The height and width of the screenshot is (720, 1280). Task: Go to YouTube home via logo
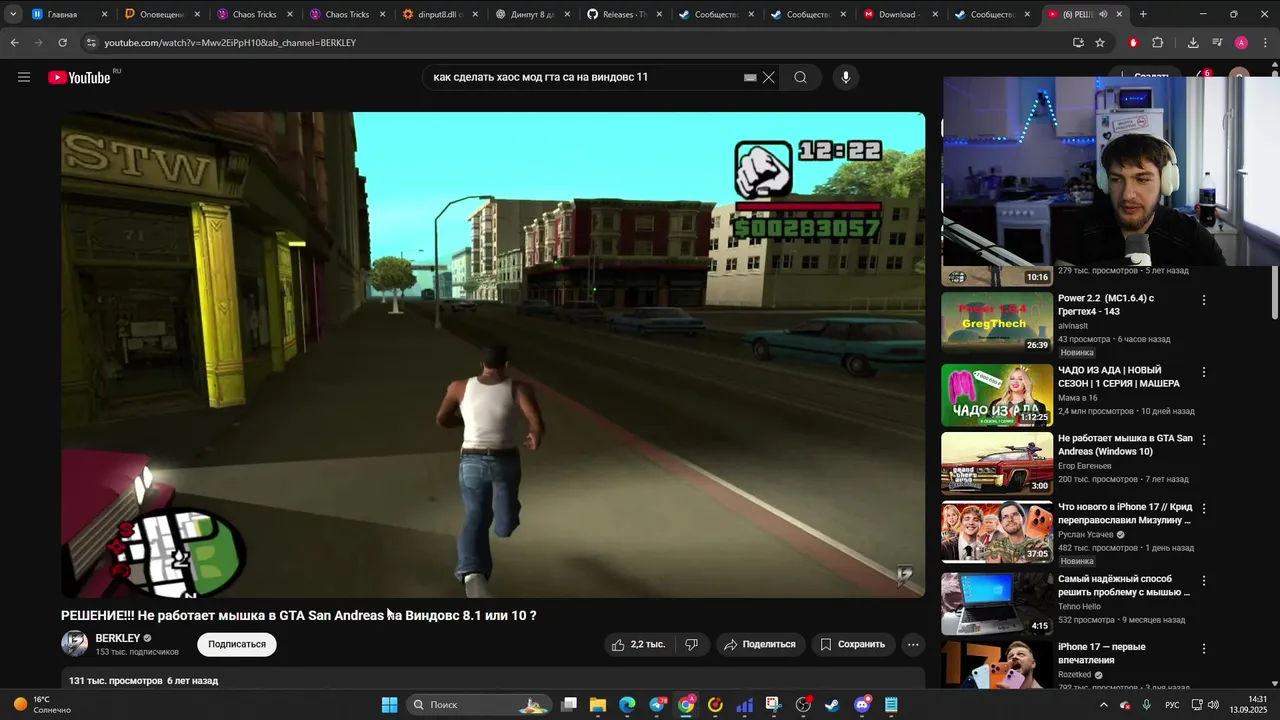click(79, 77)
